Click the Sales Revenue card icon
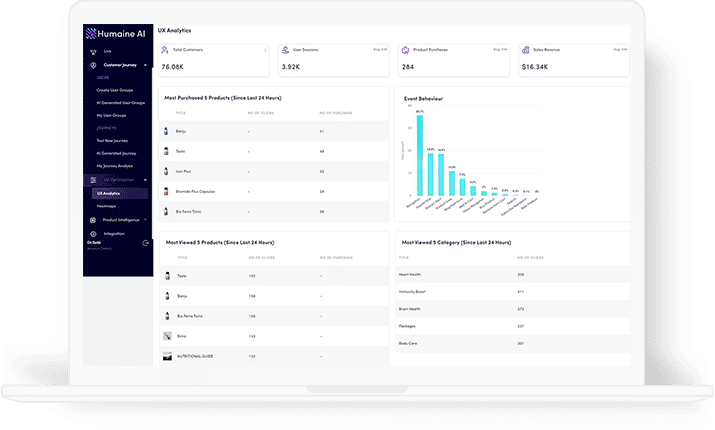The image size is (715, 430). tap(525, 49)
